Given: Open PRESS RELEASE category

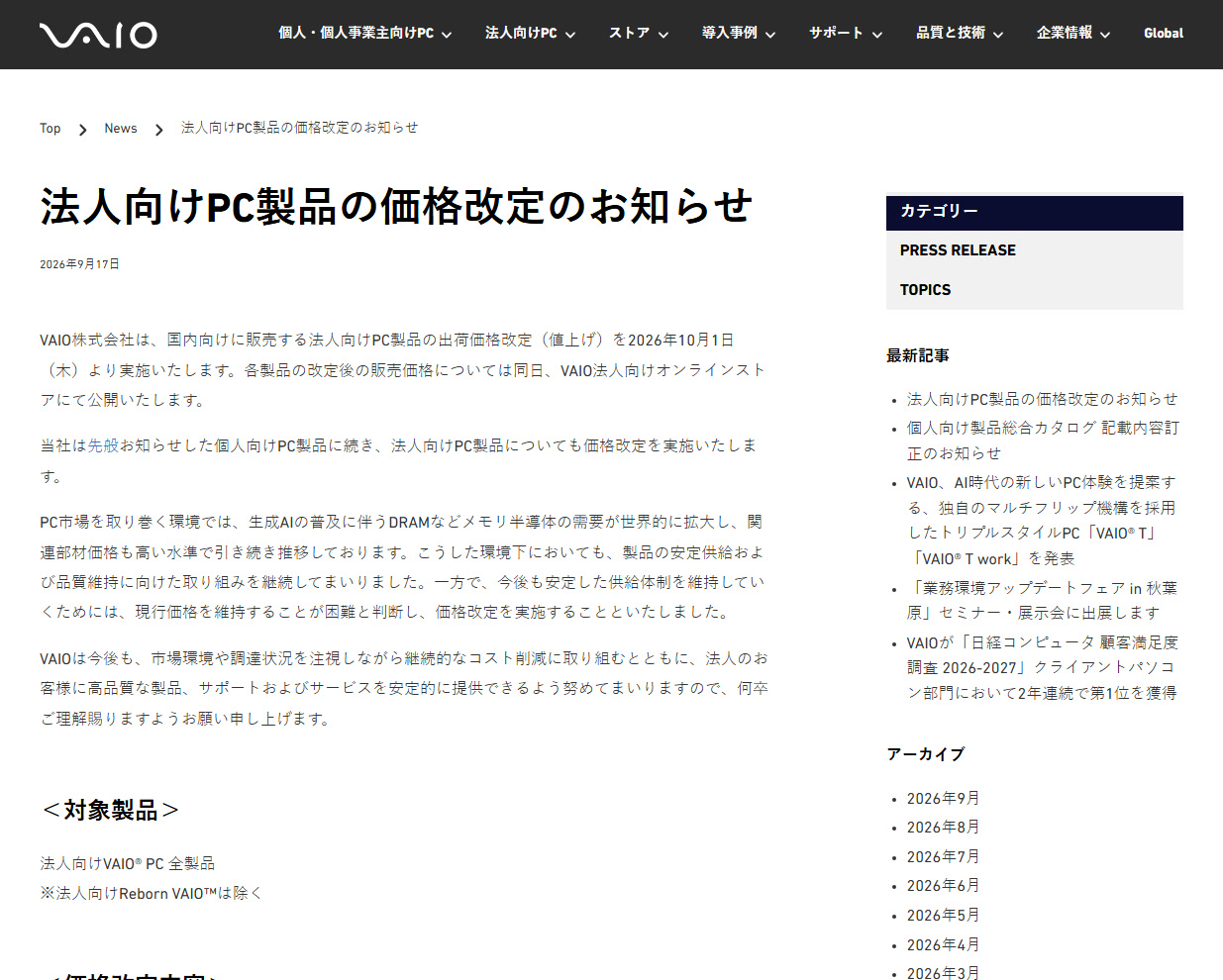Looking at the screenshot, I should pyautogui.click(x=958, y=250).
